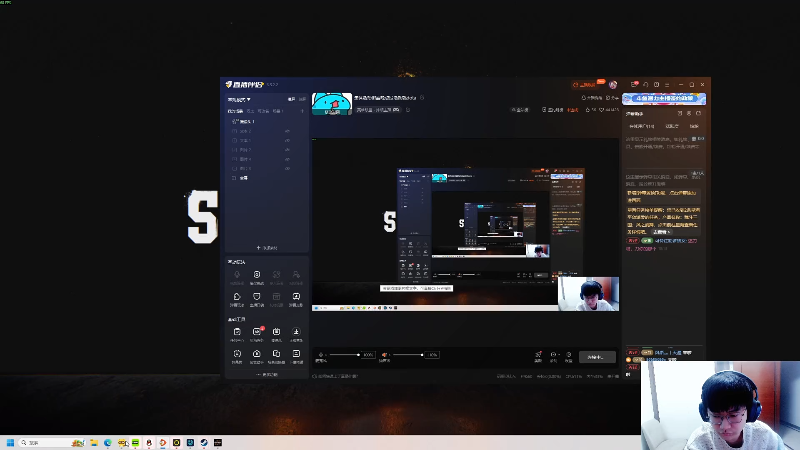
Task: Select the middle tab in the right assistant panel
Action: [672, 126]
